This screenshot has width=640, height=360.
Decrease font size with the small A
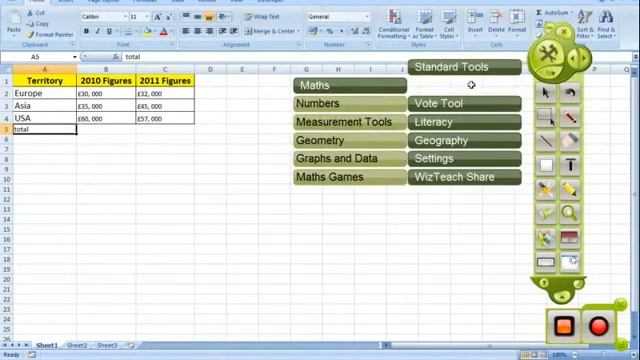click(x=168, y=17)
